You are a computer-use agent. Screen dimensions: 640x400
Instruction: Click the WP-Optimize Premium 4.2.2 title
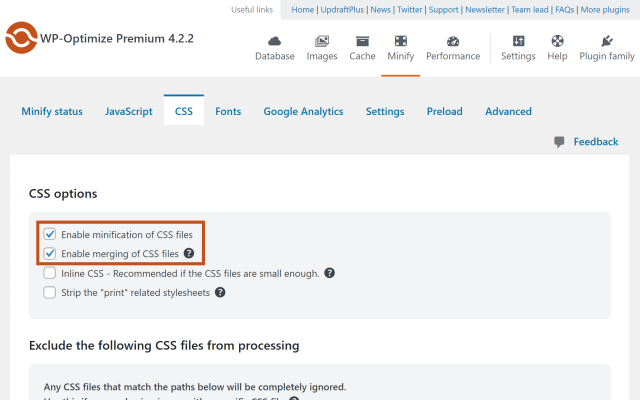coord(117,38)
